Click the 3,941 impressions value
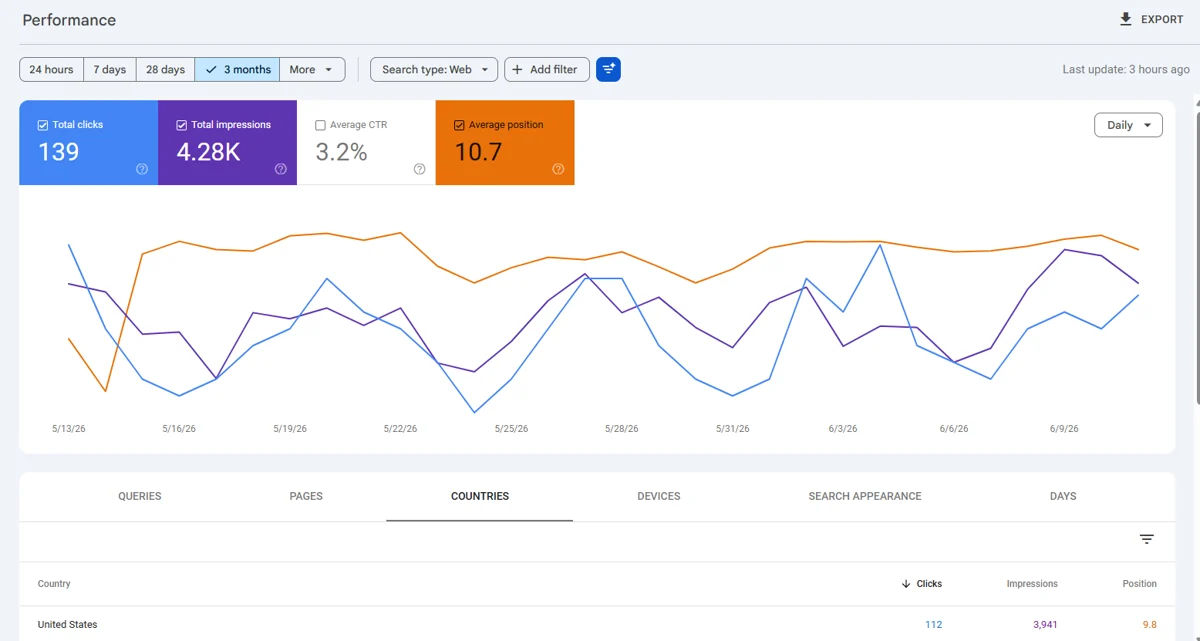Viewport: 1200px width, 641px height. point(1044,624)
